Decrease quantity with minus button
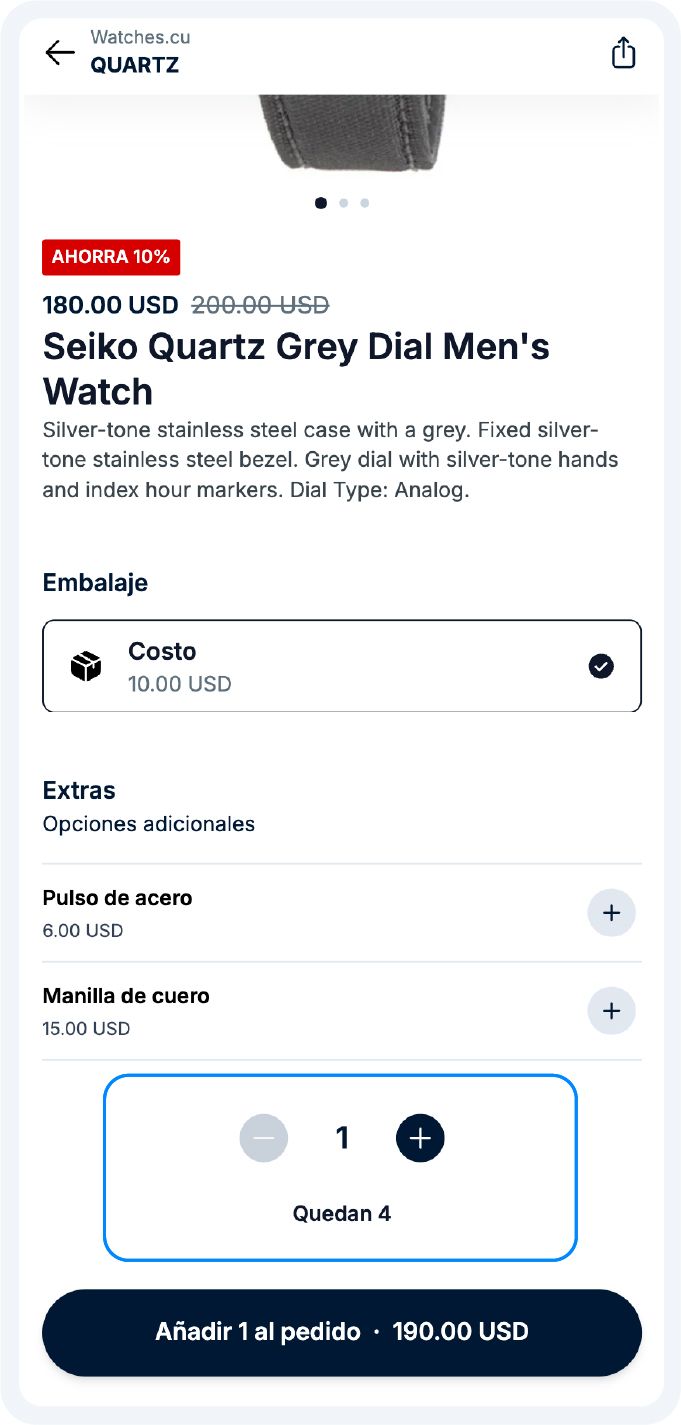This screenshot has width=681, height=1425. [x=264, y=1138]
